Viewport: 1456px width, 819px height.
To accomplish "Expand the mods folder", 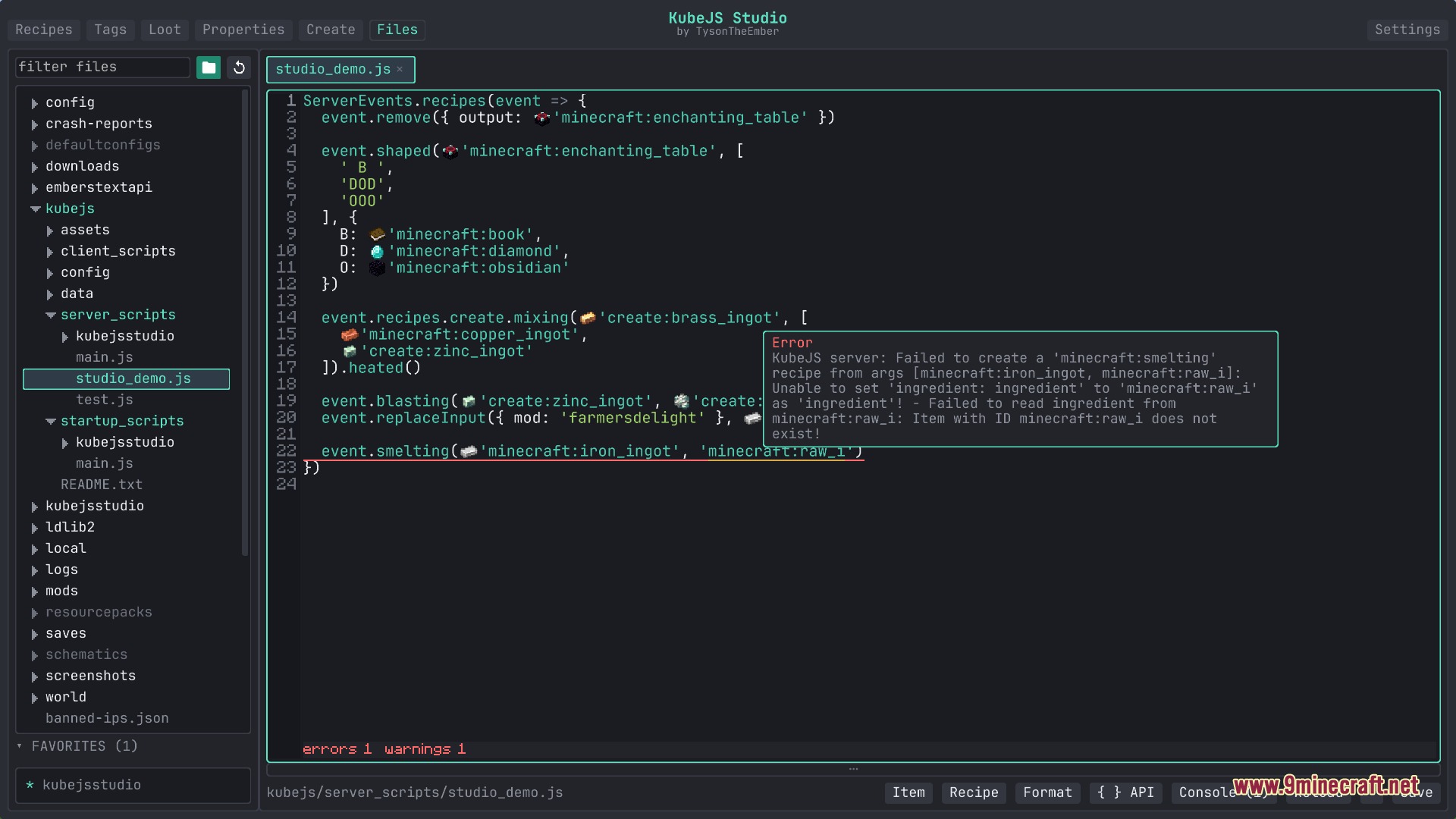I will click(35, 591).
